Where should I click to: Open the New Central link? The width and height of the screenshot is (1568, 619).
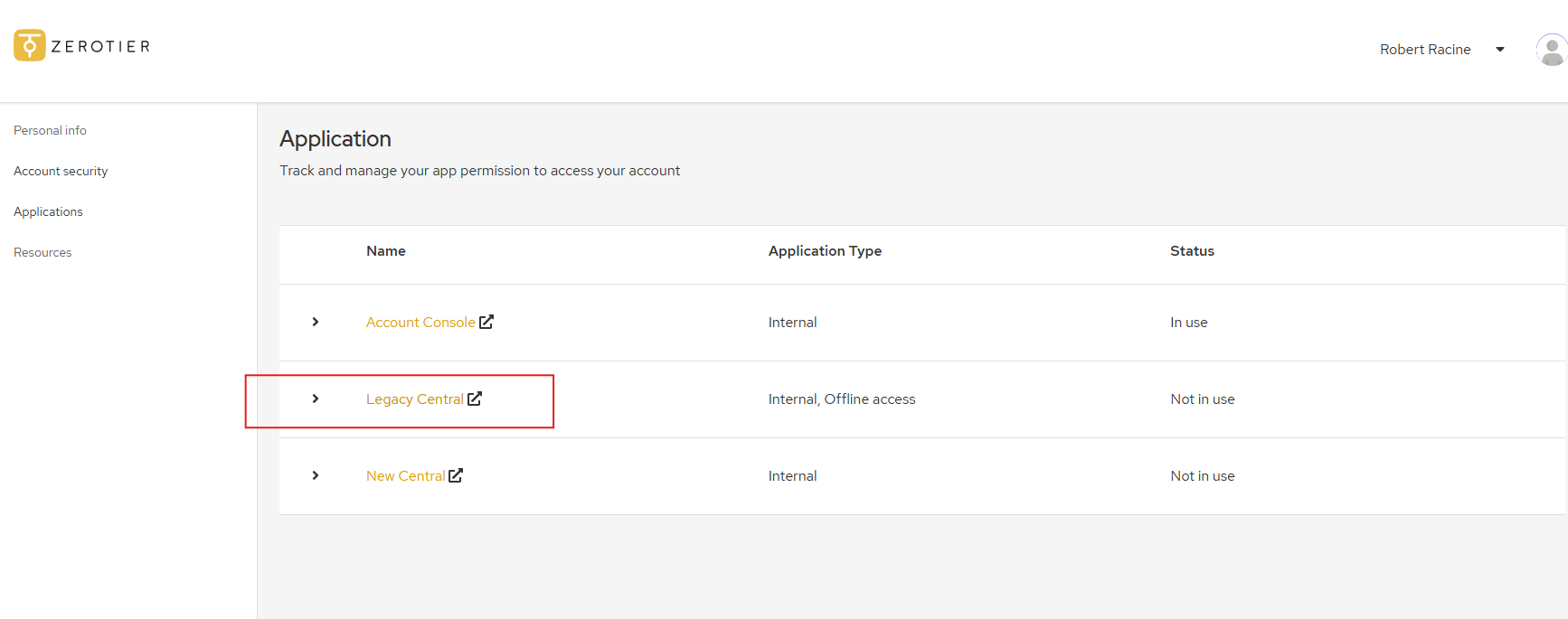pos(405,476)
